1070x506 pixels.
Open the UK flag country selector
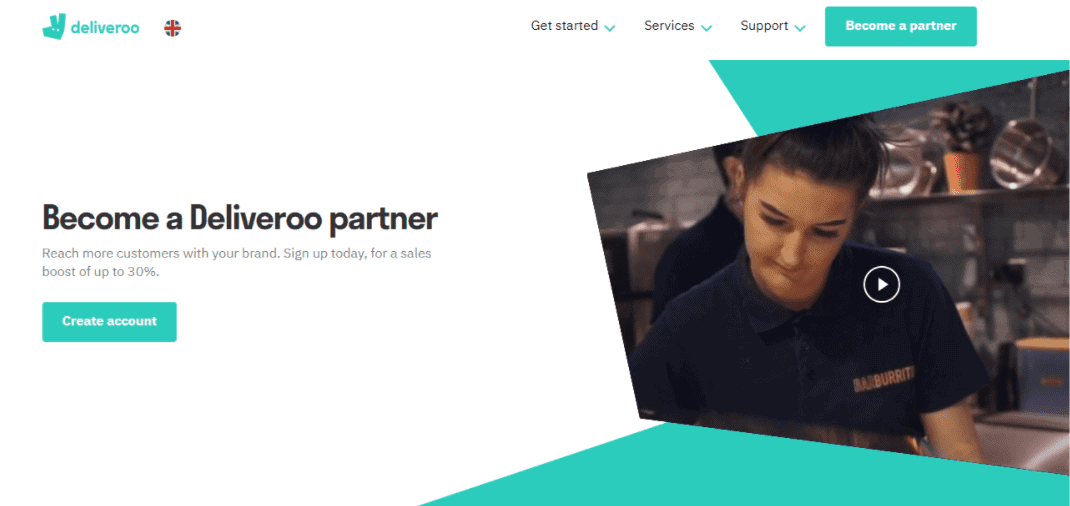click(173, 28)
